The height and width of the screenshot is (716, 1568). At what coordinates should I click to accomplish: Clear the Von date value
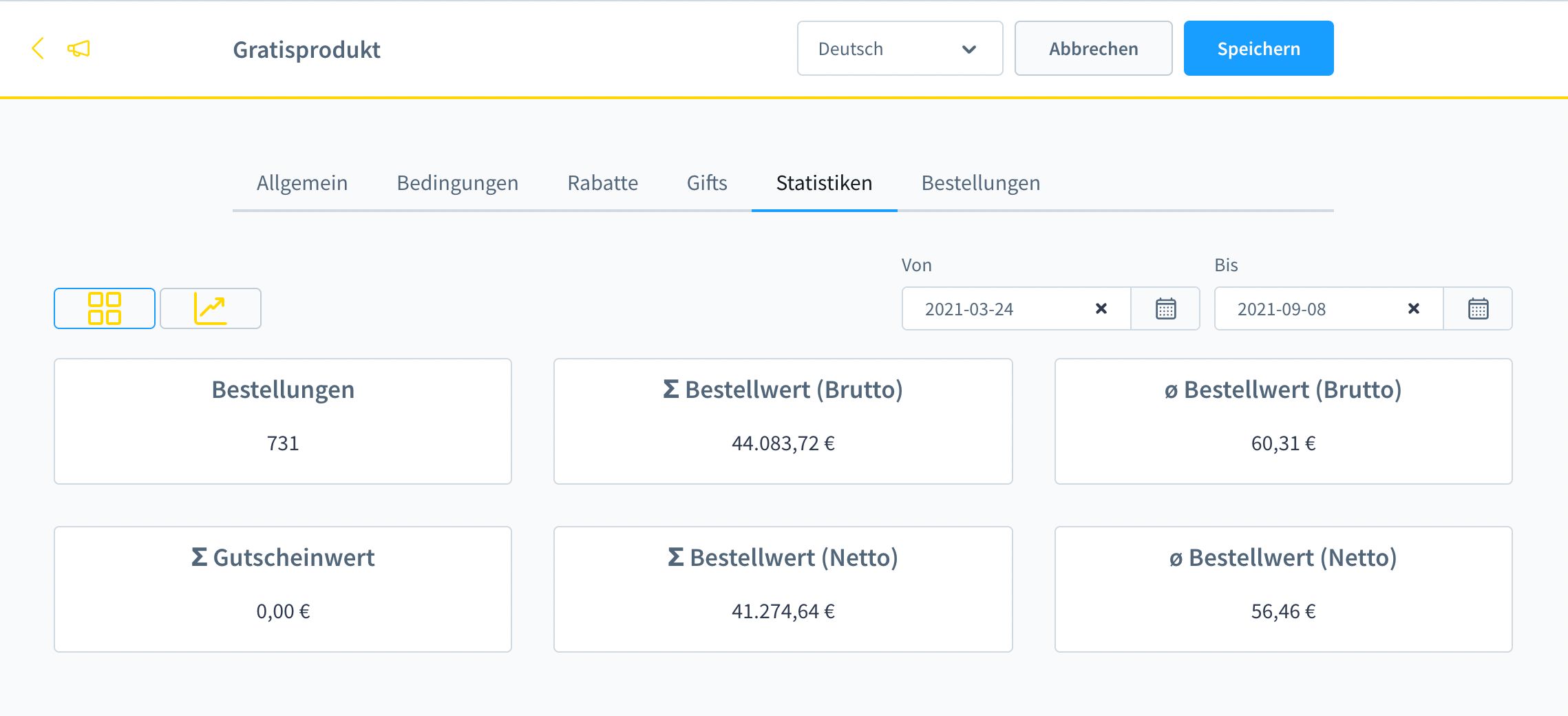pos(1101,308)
